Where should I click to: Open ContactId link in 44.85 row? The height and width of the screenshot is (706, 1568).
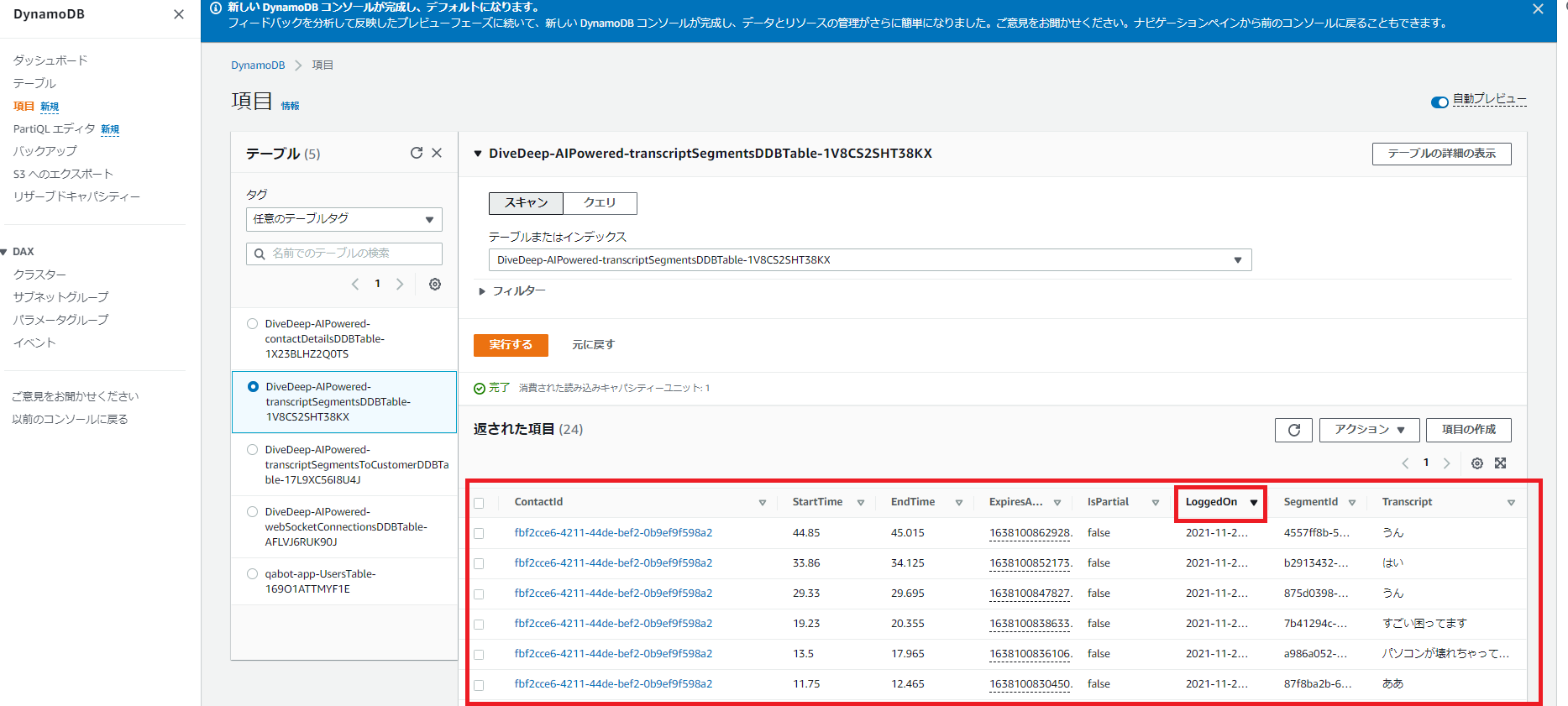pyautogui.click(x=613, y=533)
